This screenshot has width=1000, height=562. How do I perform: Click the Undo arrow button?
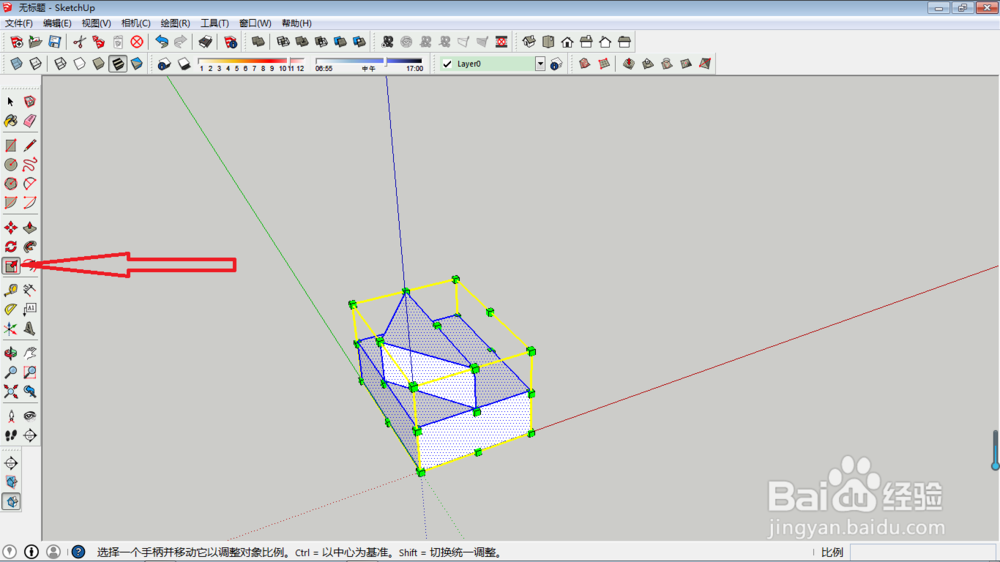pyautogui.click(x=162, y=42)
